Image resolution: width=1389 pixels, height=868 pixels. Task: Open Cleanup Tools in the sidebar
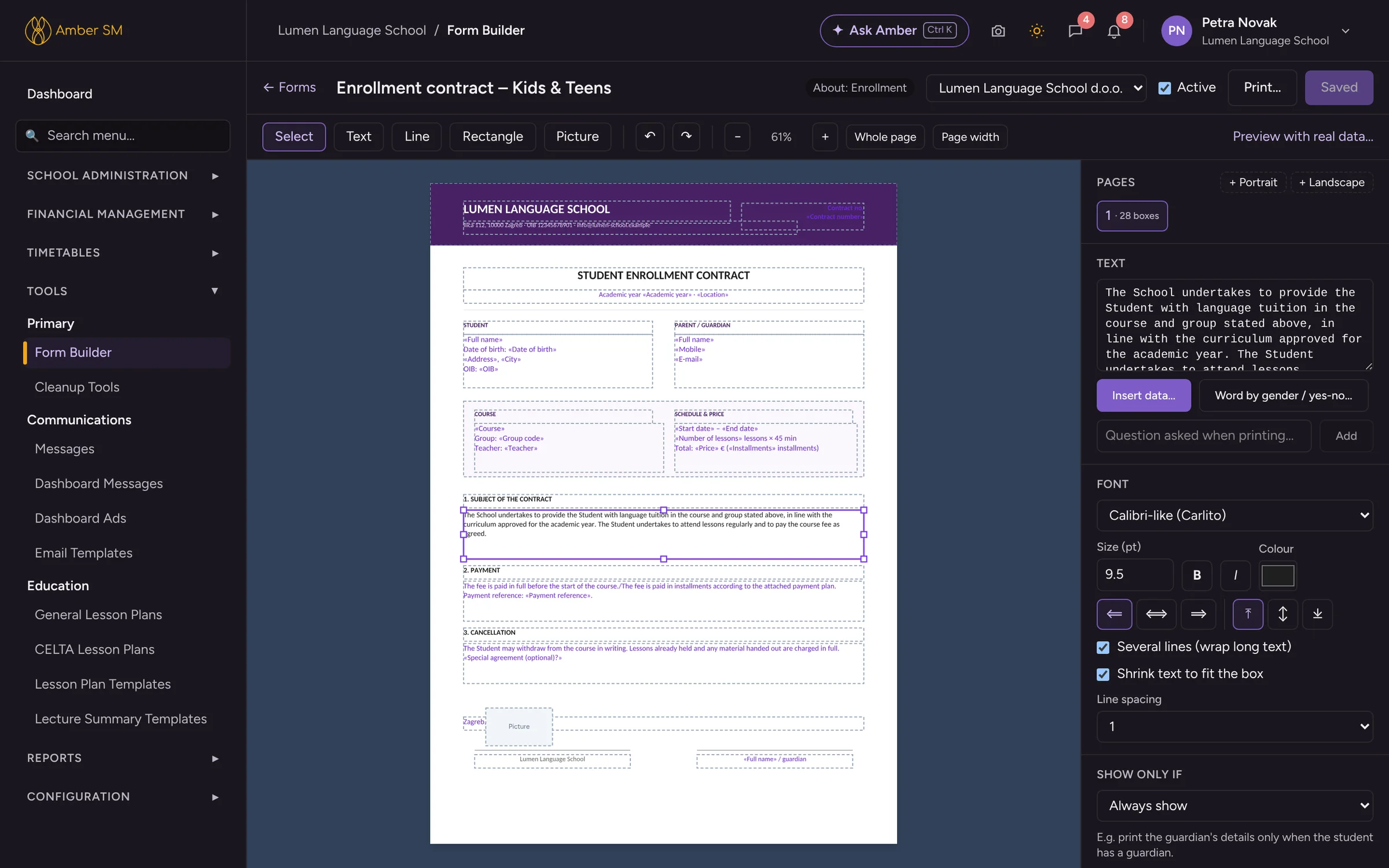pyautogui.click(x=77, y=387)
